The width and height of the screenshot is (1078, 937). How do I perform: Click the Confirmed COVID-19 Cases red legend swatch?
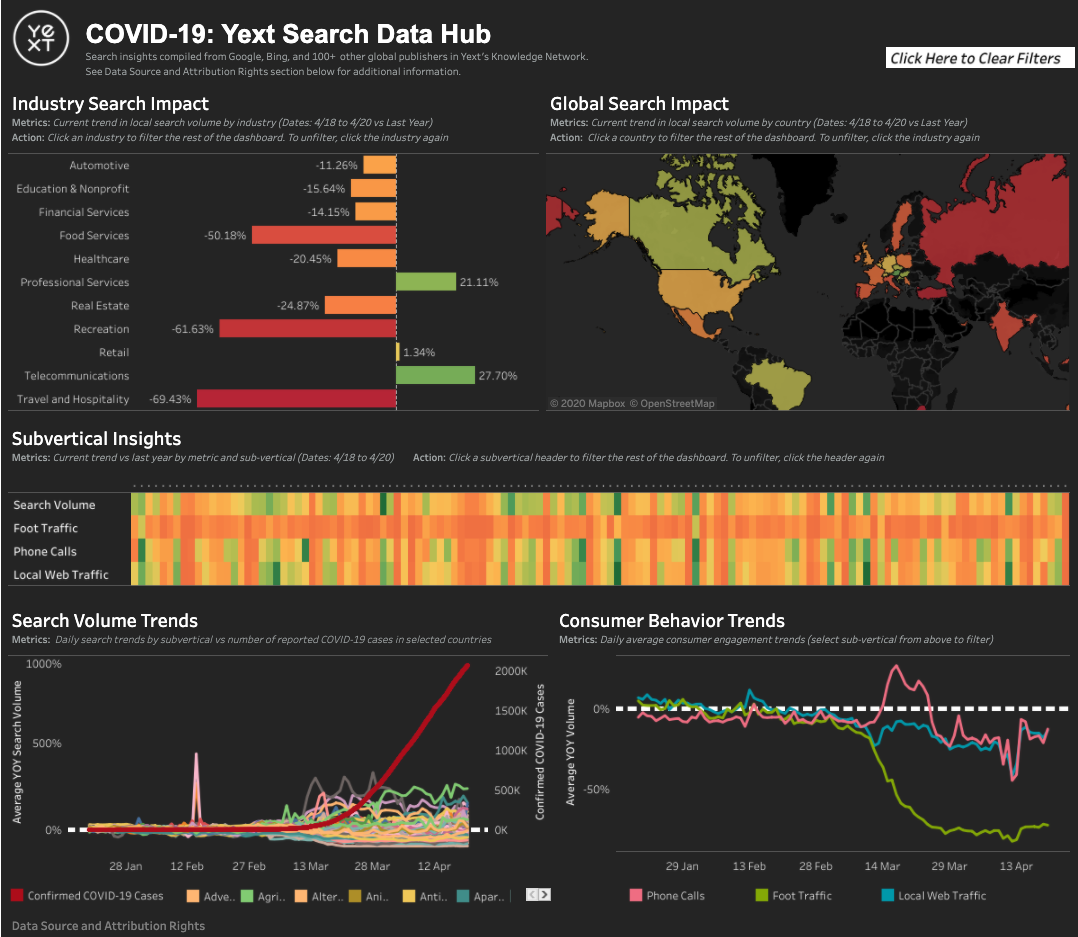pyautogui.click(x=17, y=896)
